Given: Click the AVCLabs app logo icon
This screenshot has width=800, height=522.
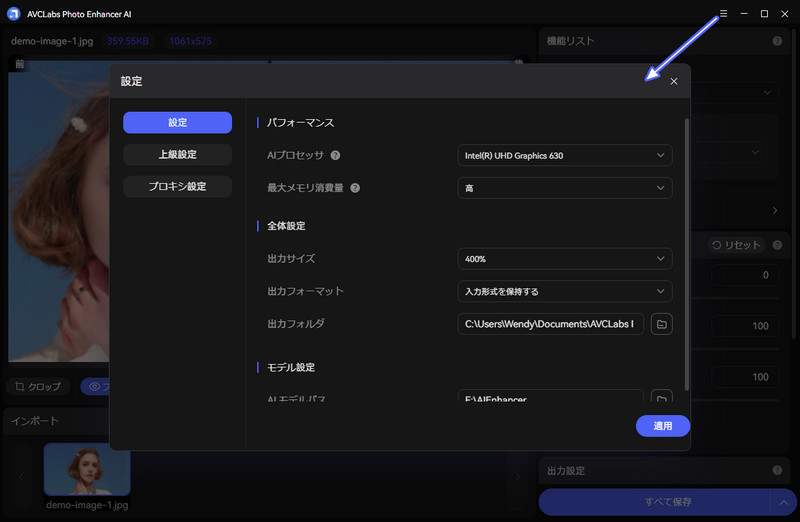Looking at the screenshot, I should point(14,14).
